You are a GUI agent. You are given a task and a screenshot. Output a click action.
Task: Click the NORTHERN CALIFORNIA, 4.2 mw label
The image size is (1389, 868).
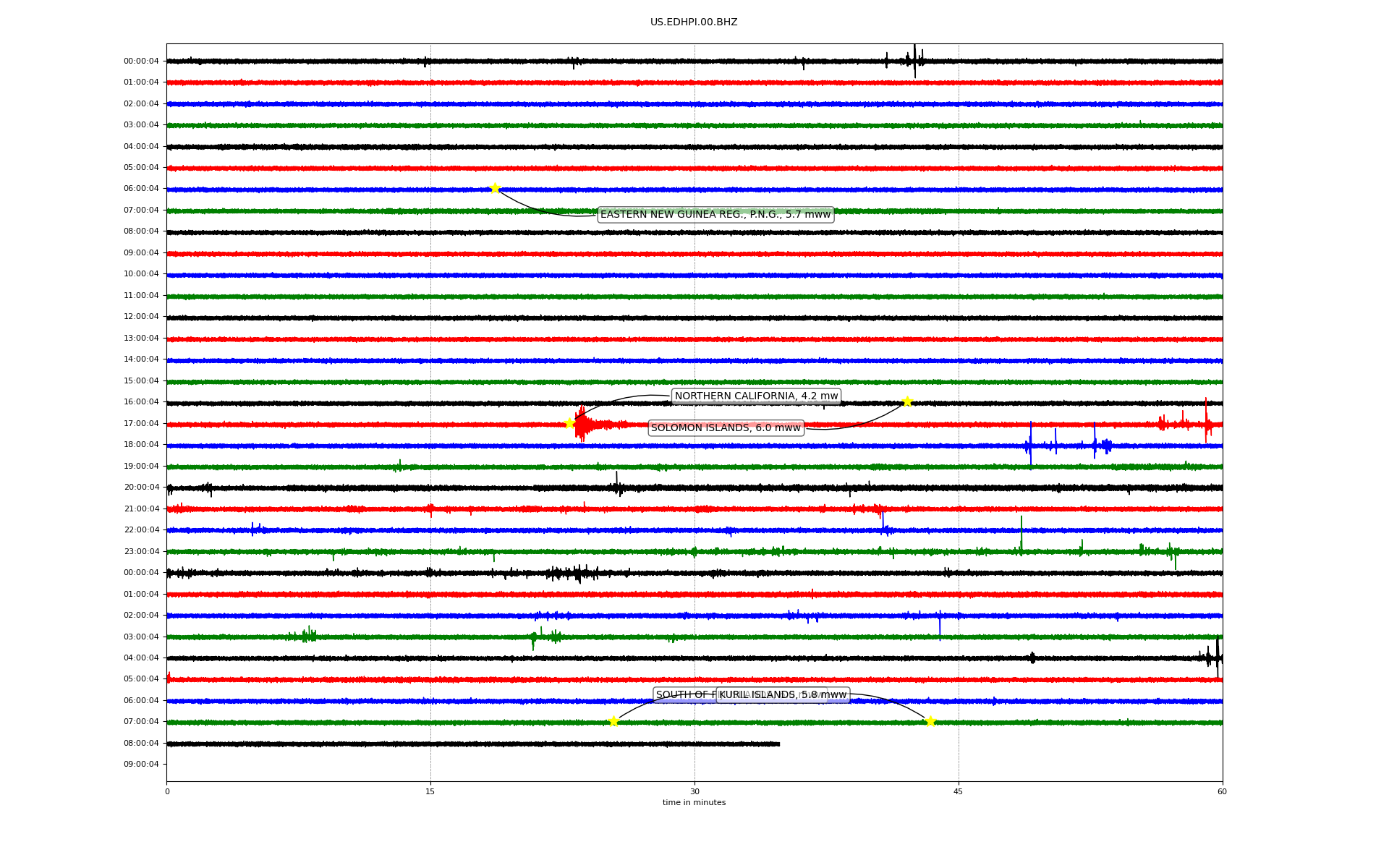pos(756,396)
